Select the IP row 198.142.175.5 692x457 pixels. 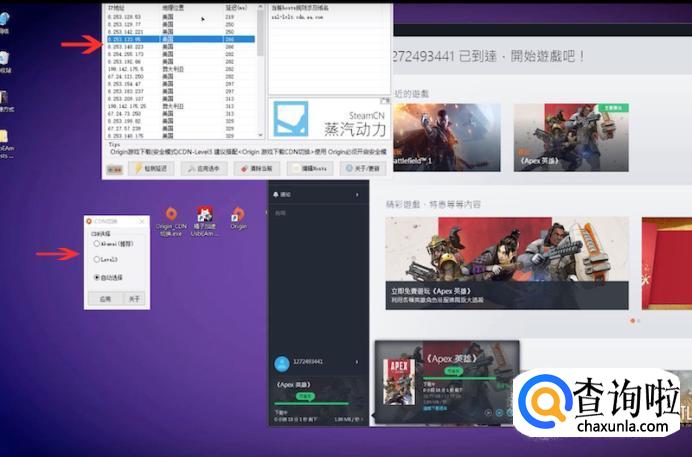181,69
